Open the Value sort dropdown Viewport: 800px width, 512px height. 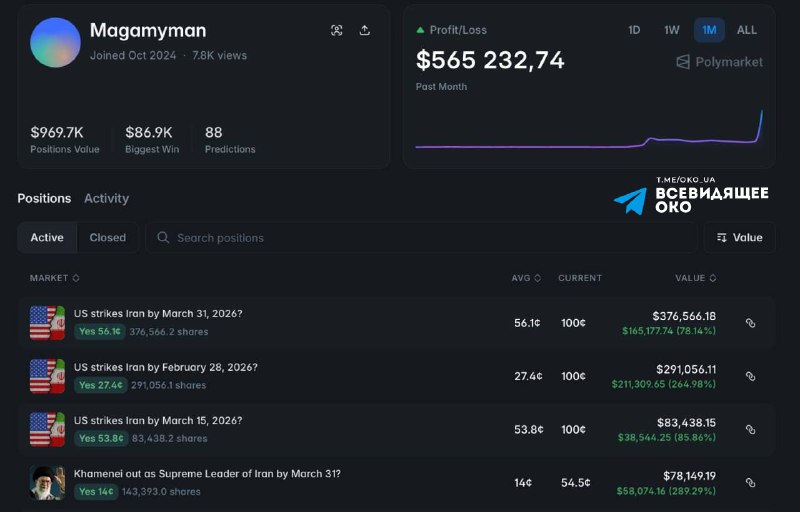point(739,238)
